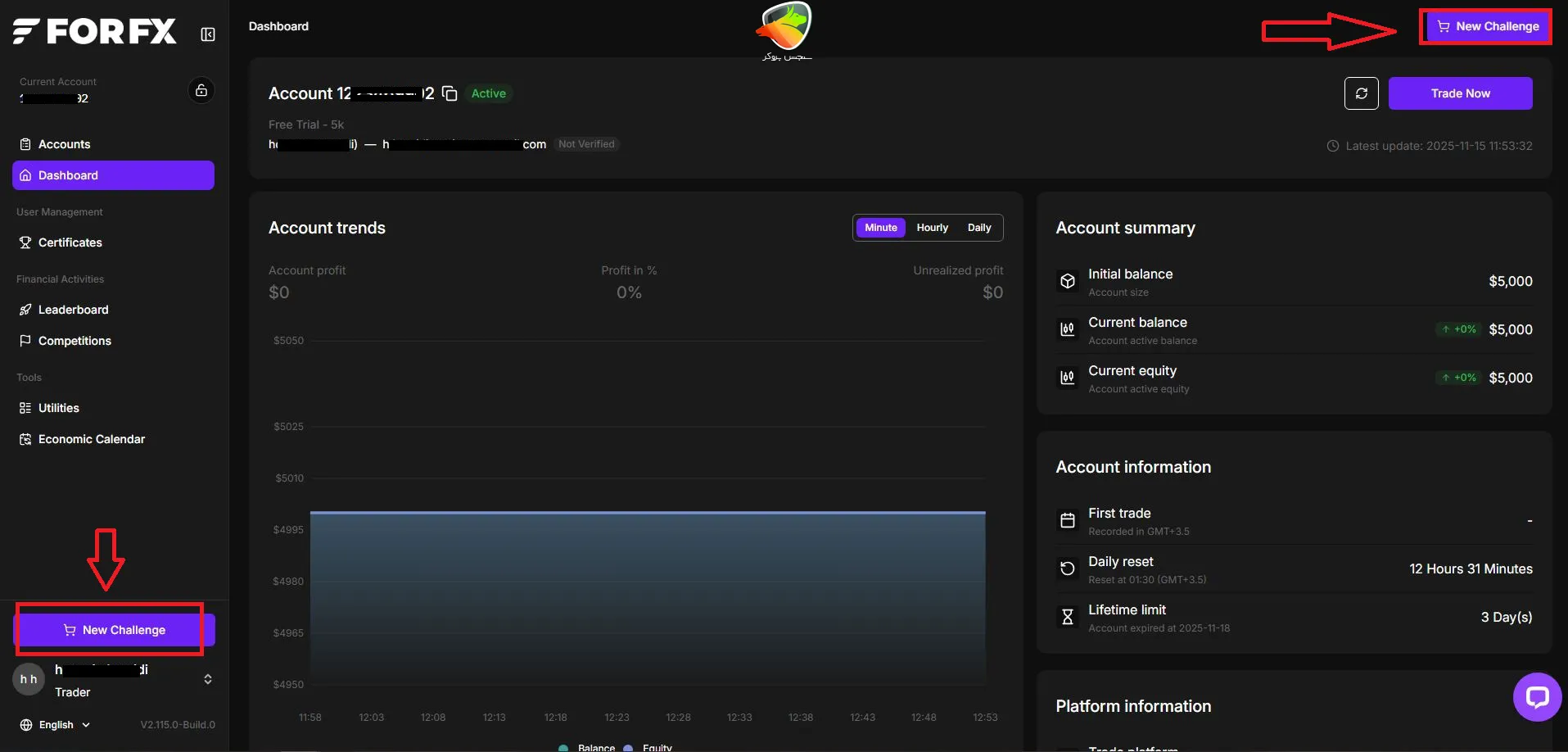Refresh the account data
This screenshot has height=752, width=1568.
click(x=1361, y=93)
